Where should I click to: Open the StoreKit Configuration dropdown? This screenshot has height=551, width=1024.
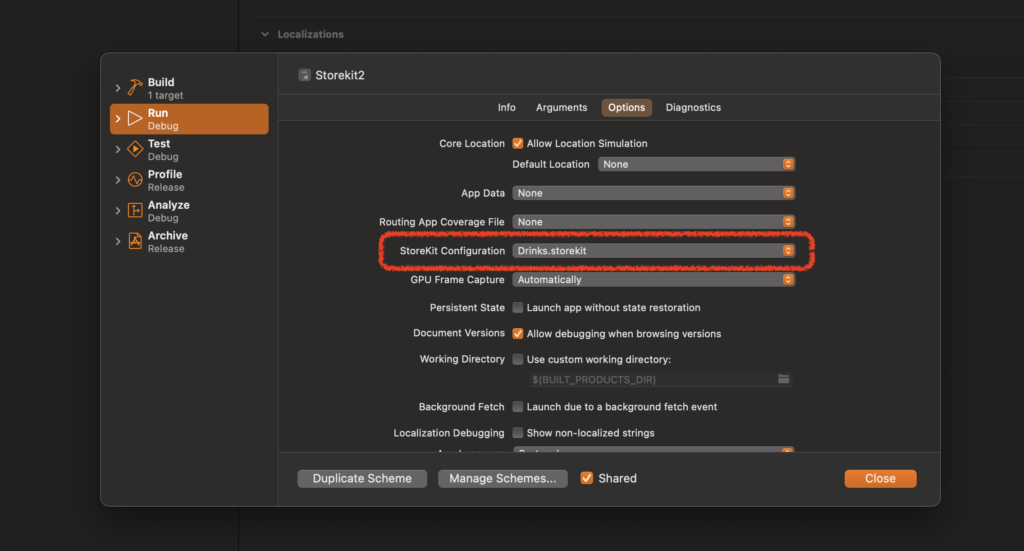tap(653, 251)
